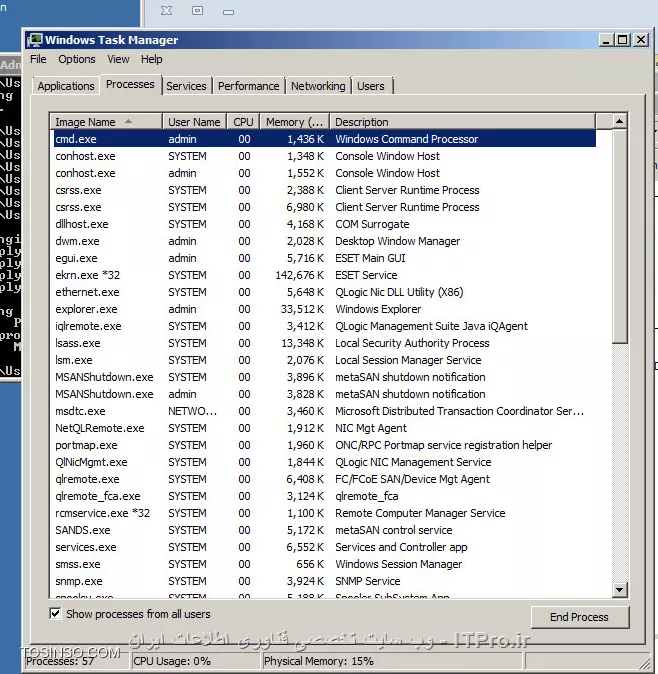Image resolution: width=658 pixels, height=674 pixels.
Task: Open the Performance tab
Action: [x=248, y=86]
